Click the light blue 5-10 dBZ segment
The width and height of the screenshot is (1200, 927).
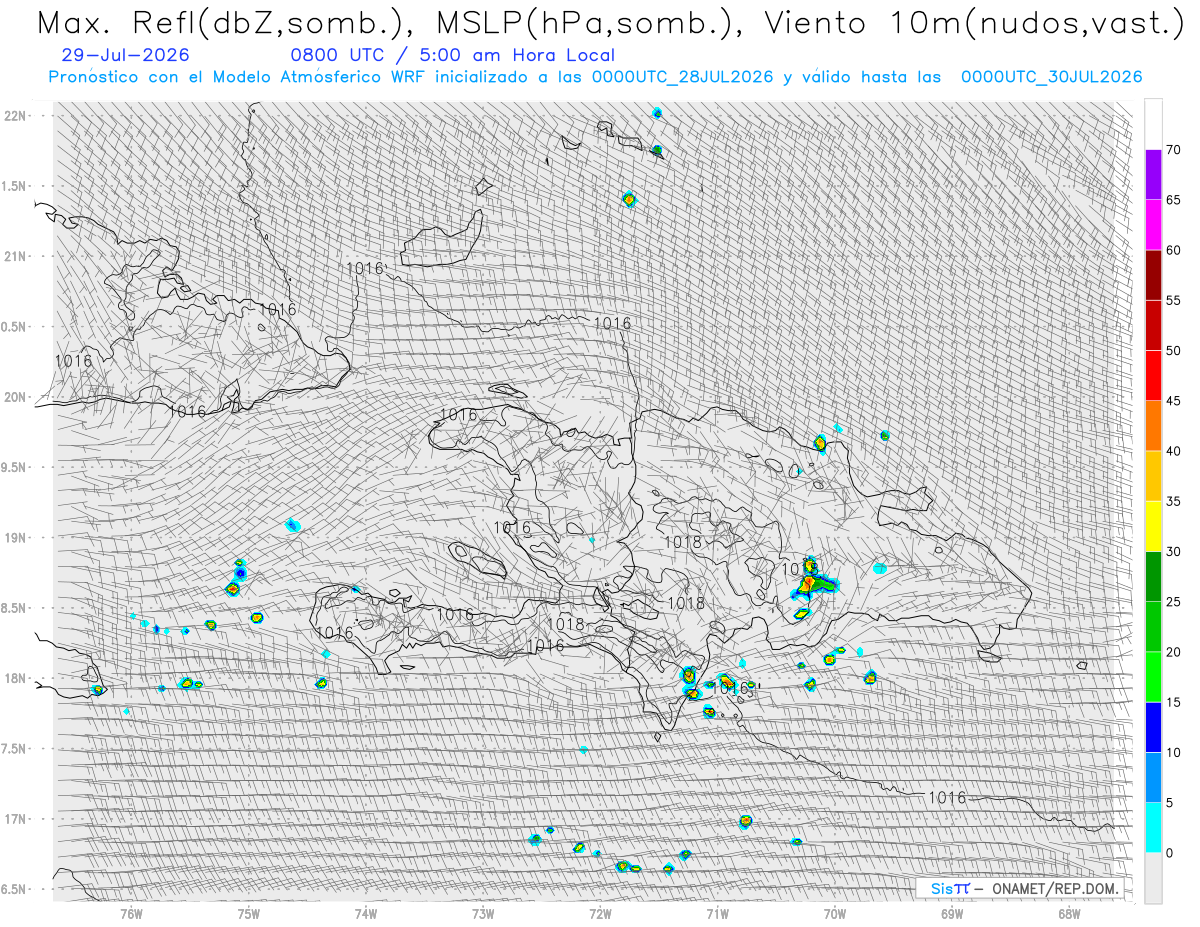[1153, 777]
